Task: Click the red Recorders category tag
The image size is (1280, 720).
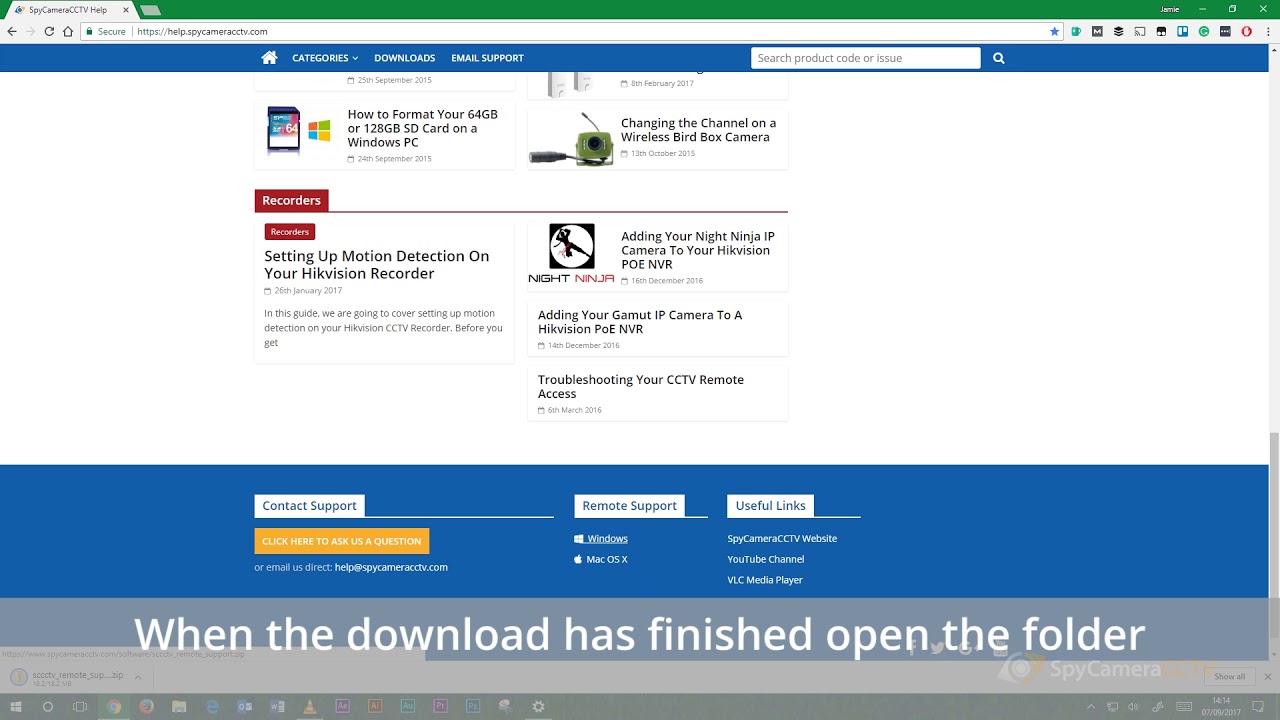Action: 290,232
